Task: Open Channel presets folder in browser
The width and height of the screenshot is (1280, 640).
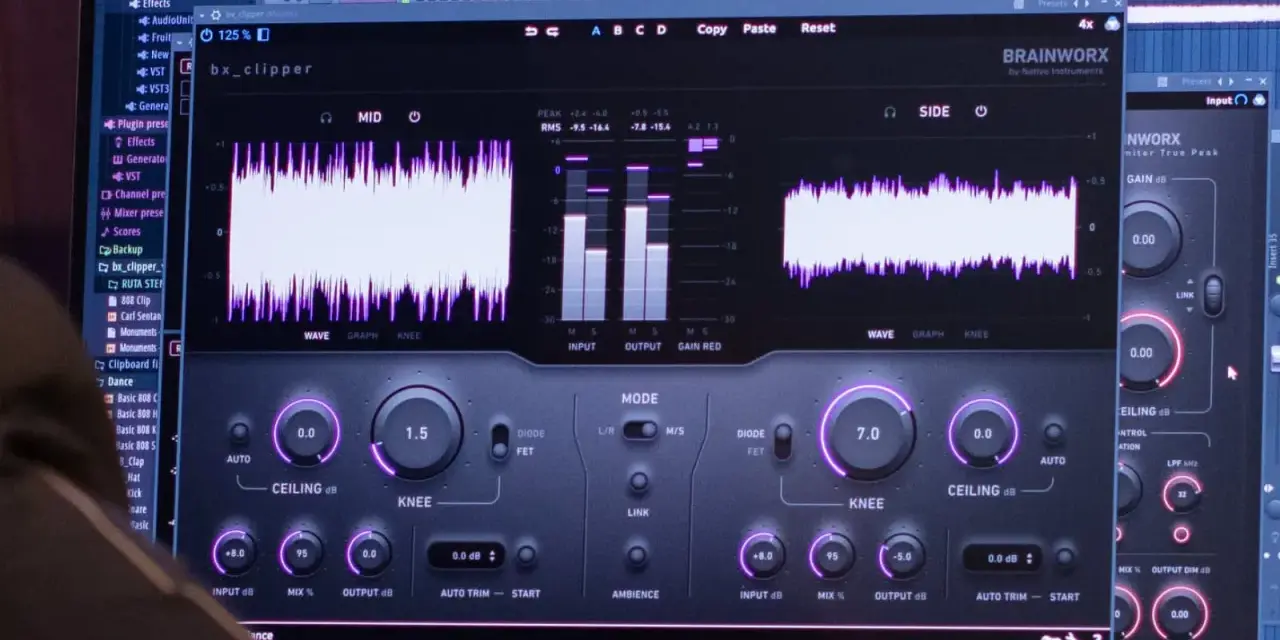Action: pyautogui.click(x=133, y=194)
